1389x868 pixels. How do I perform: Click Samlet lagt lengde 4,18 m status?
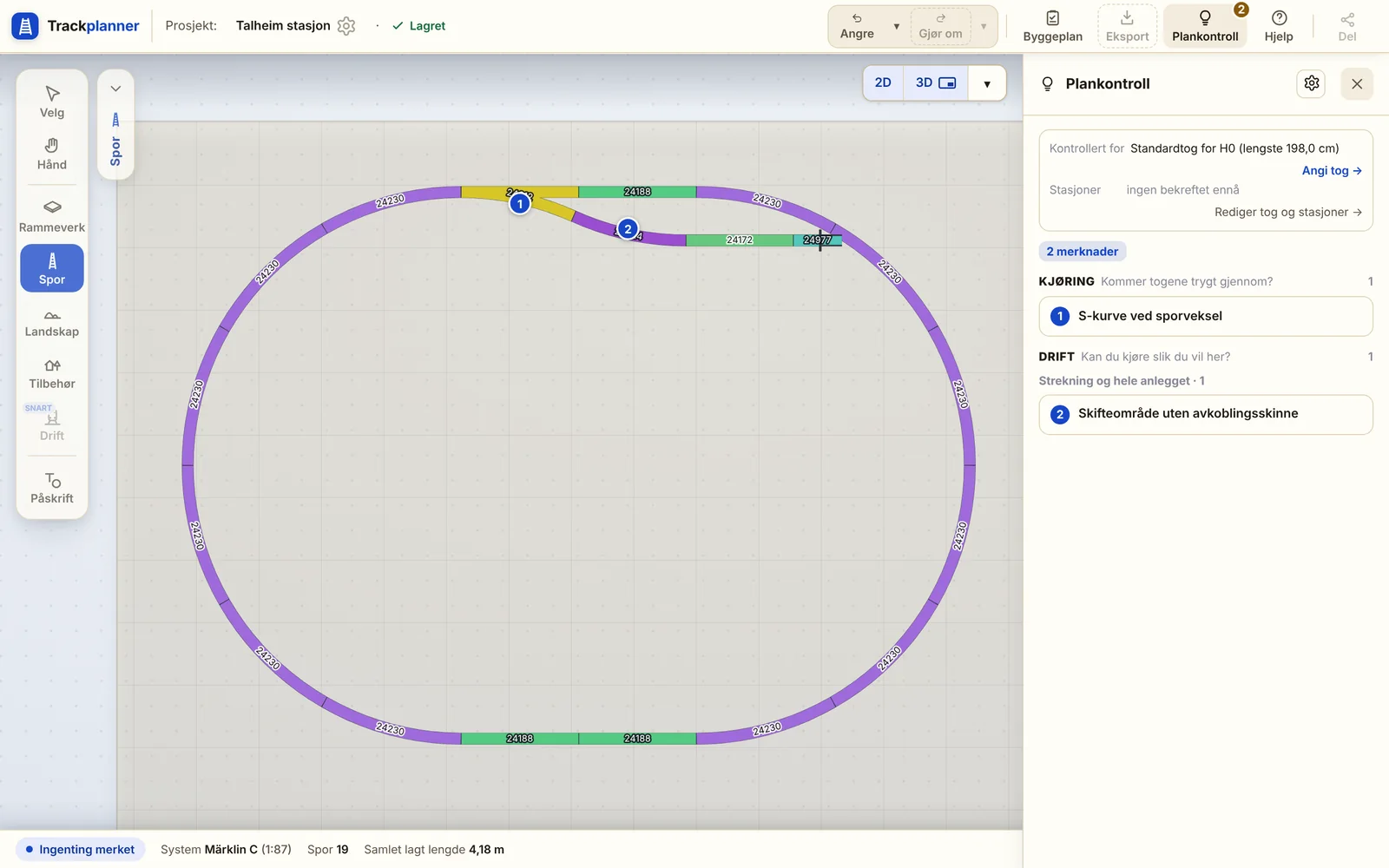[x=434, y=850]
